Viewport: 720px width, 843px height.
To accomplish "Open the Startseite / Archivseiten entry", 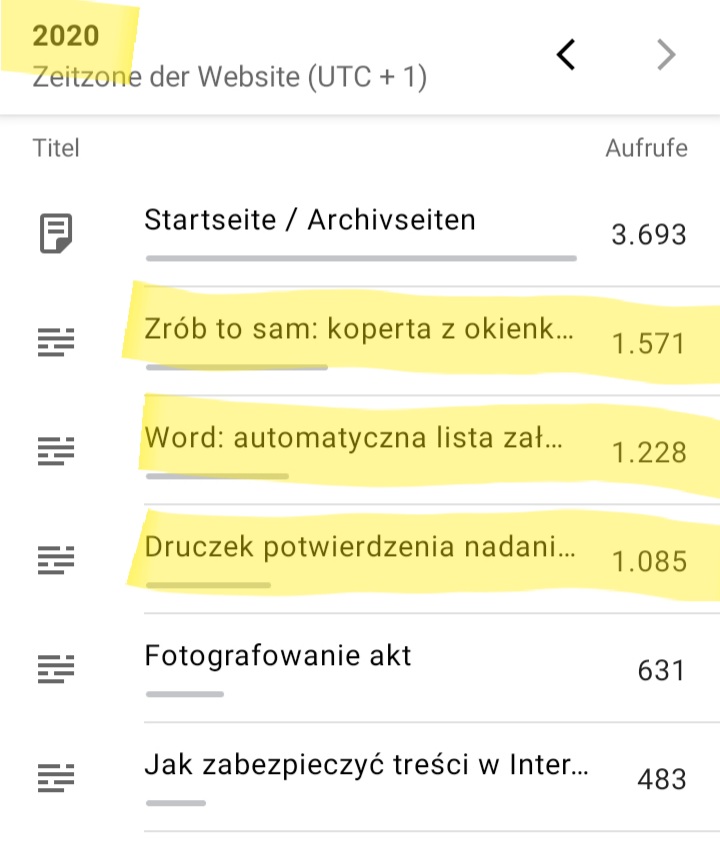I will point(310,220).
